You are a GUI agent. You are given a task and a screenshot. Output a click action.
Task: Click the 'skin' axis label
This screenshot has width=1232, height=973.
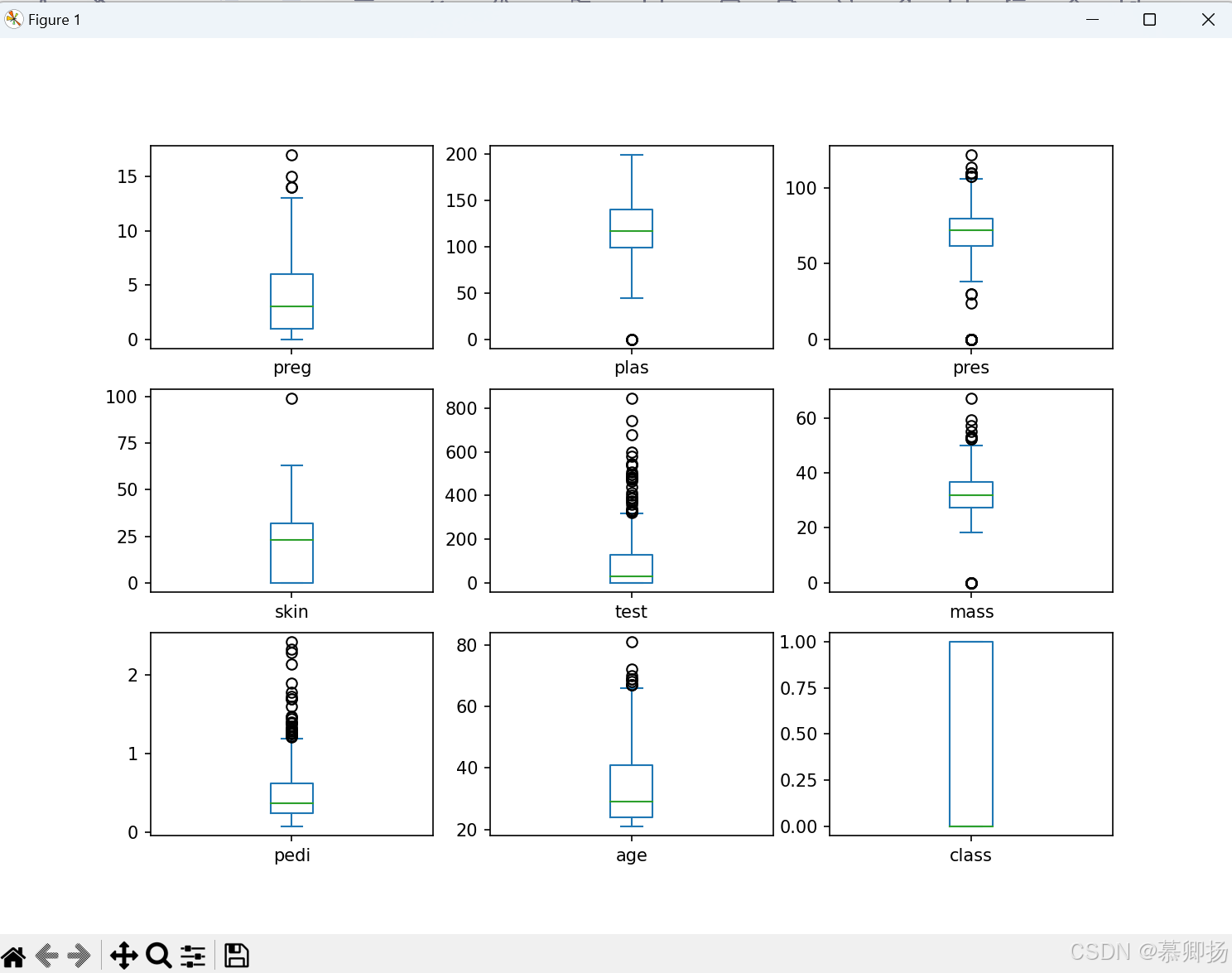(x=291, y=611)
